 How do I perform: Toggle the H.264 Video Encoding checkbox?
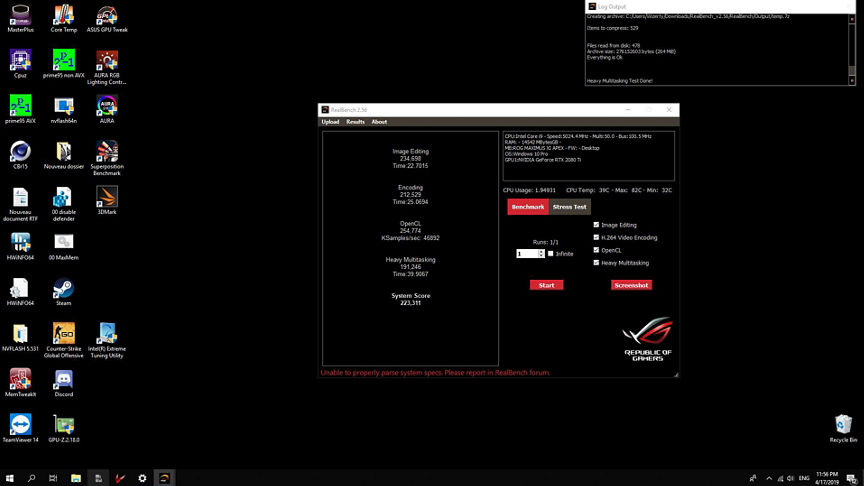tap(597, 238)
